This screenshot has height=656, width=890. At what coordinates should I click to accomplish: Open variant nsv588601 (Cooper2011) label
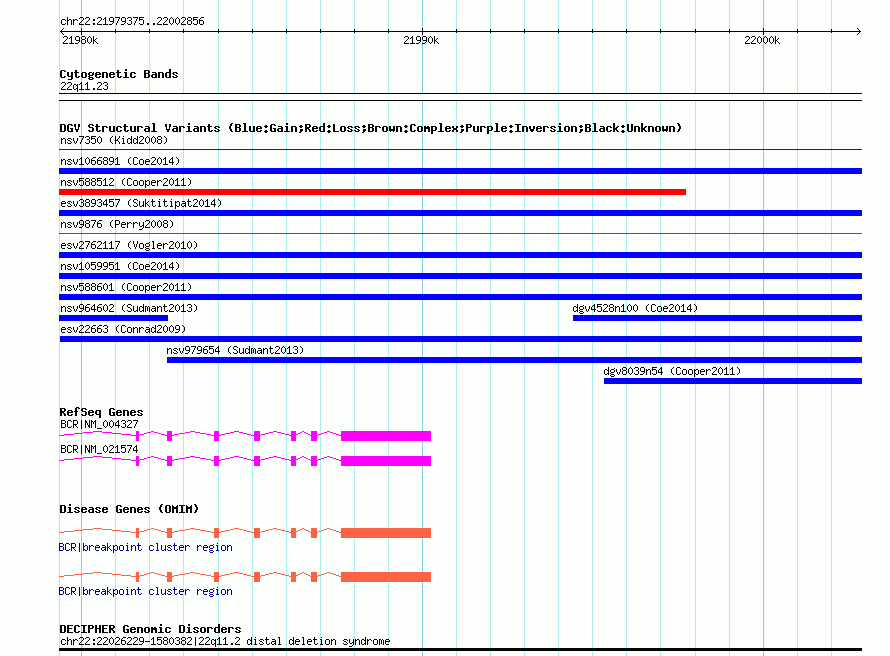pos(126,287)
